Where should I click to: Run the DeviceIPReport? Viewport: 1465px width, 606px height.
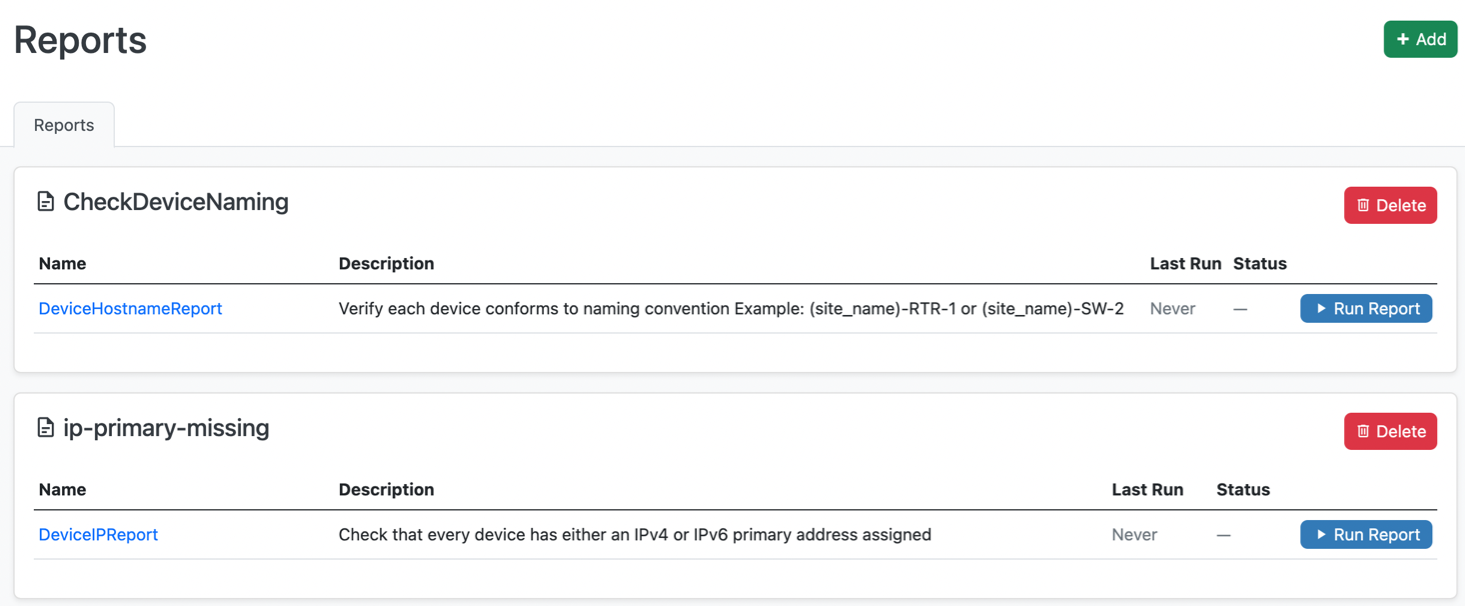point(1366,534)
